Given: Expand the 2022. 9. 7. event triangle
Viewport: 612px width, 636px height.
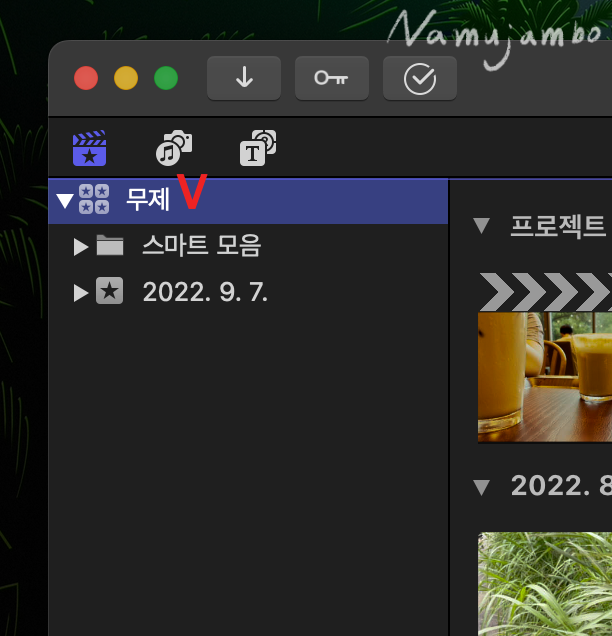Looking at the screenshot, I should (x=81, y=293).
